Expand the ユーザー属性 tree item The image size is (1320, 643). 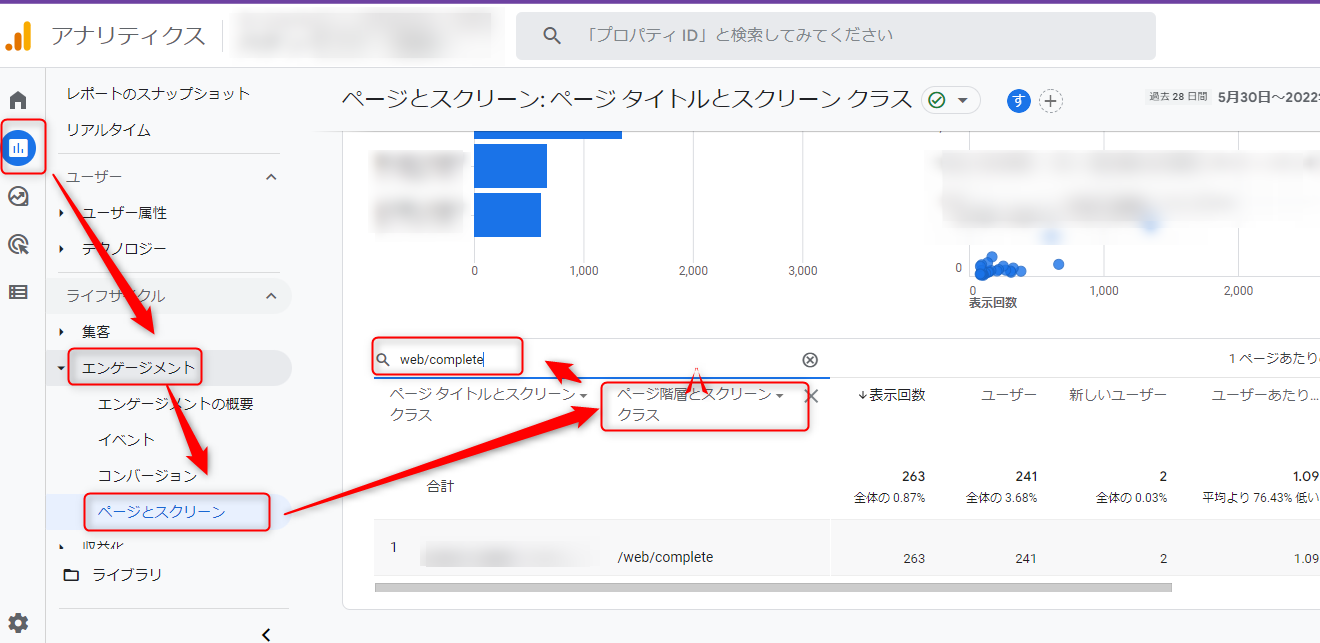(x=62, y=213)
